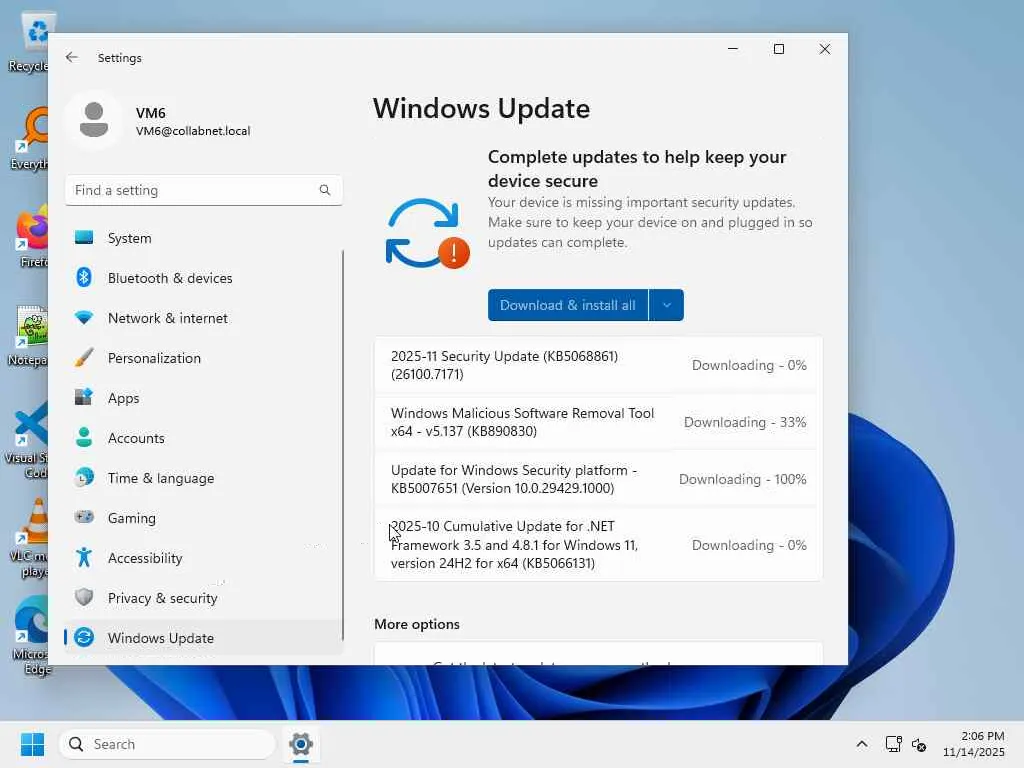Screen dimensions: 1024x768
Task: Click the taskbar Search box
Action: tap(168, 744)
